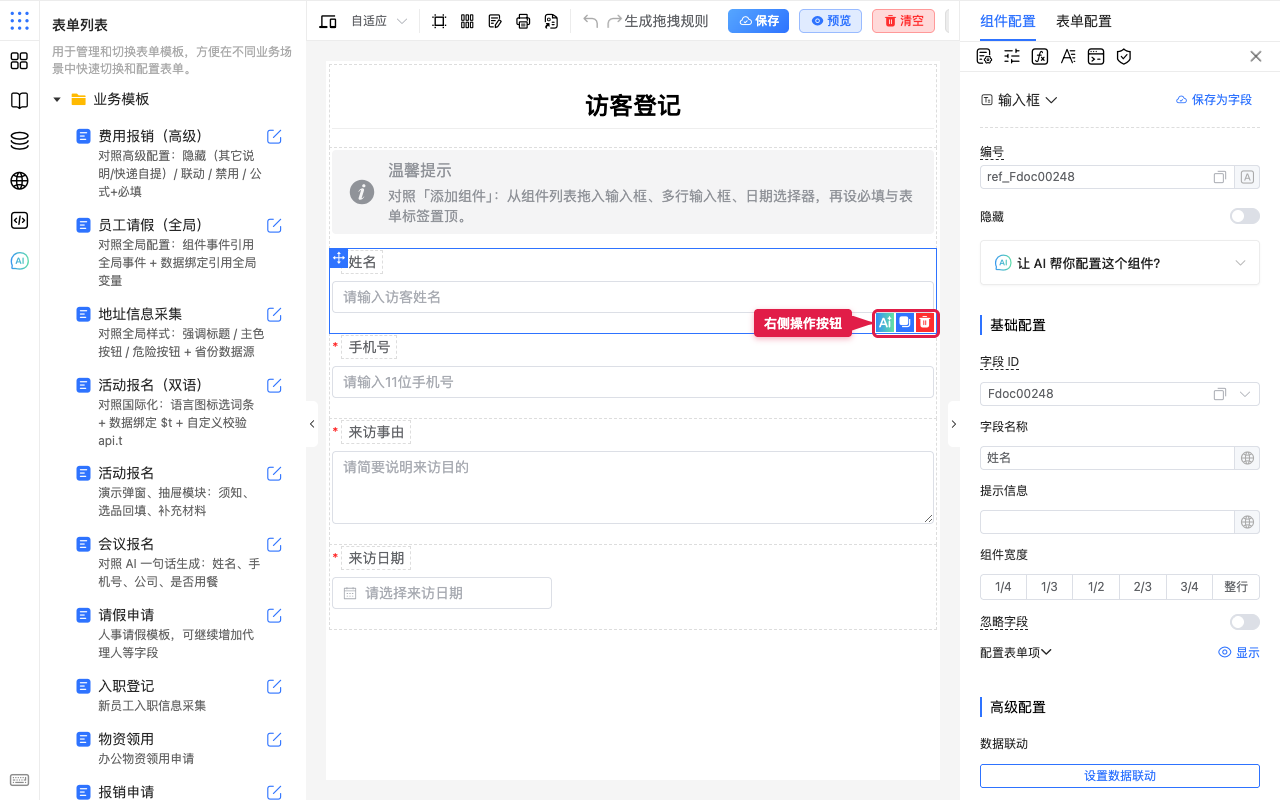Screen dimensions: 1280x800
Task: Set component width to 3/4
Action: point(1189,587)
